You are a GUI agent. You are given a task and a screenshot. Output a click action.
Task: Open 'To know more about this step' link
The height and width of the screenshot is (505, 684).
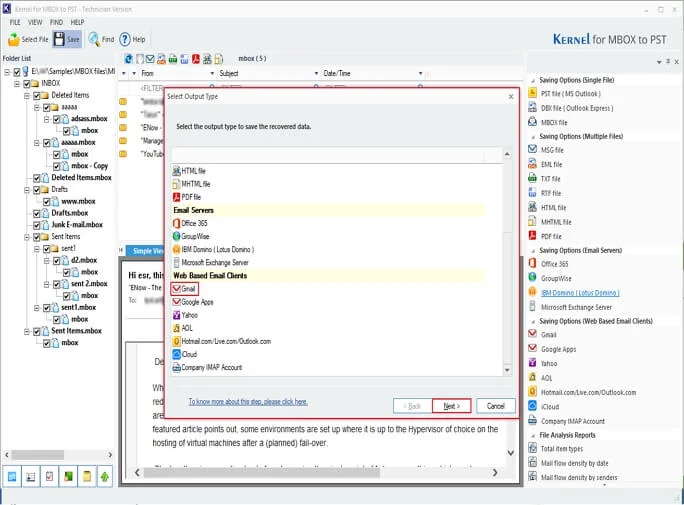[248, 402]
